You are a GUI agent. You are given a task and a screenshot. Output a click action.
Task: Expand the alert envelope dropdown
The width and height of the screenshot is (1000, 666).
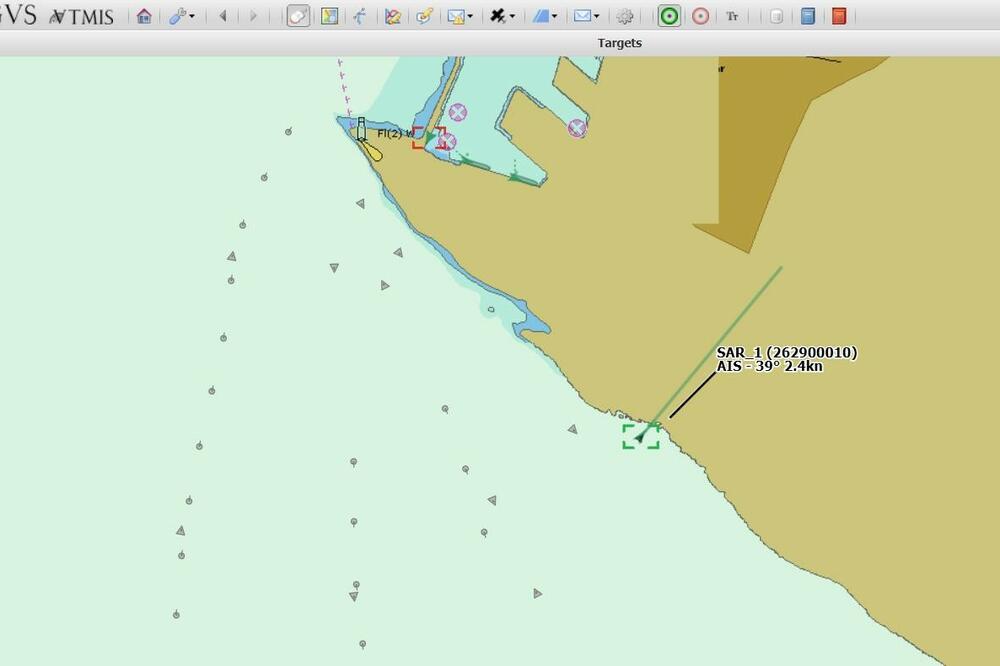click(x=460, y=16)
